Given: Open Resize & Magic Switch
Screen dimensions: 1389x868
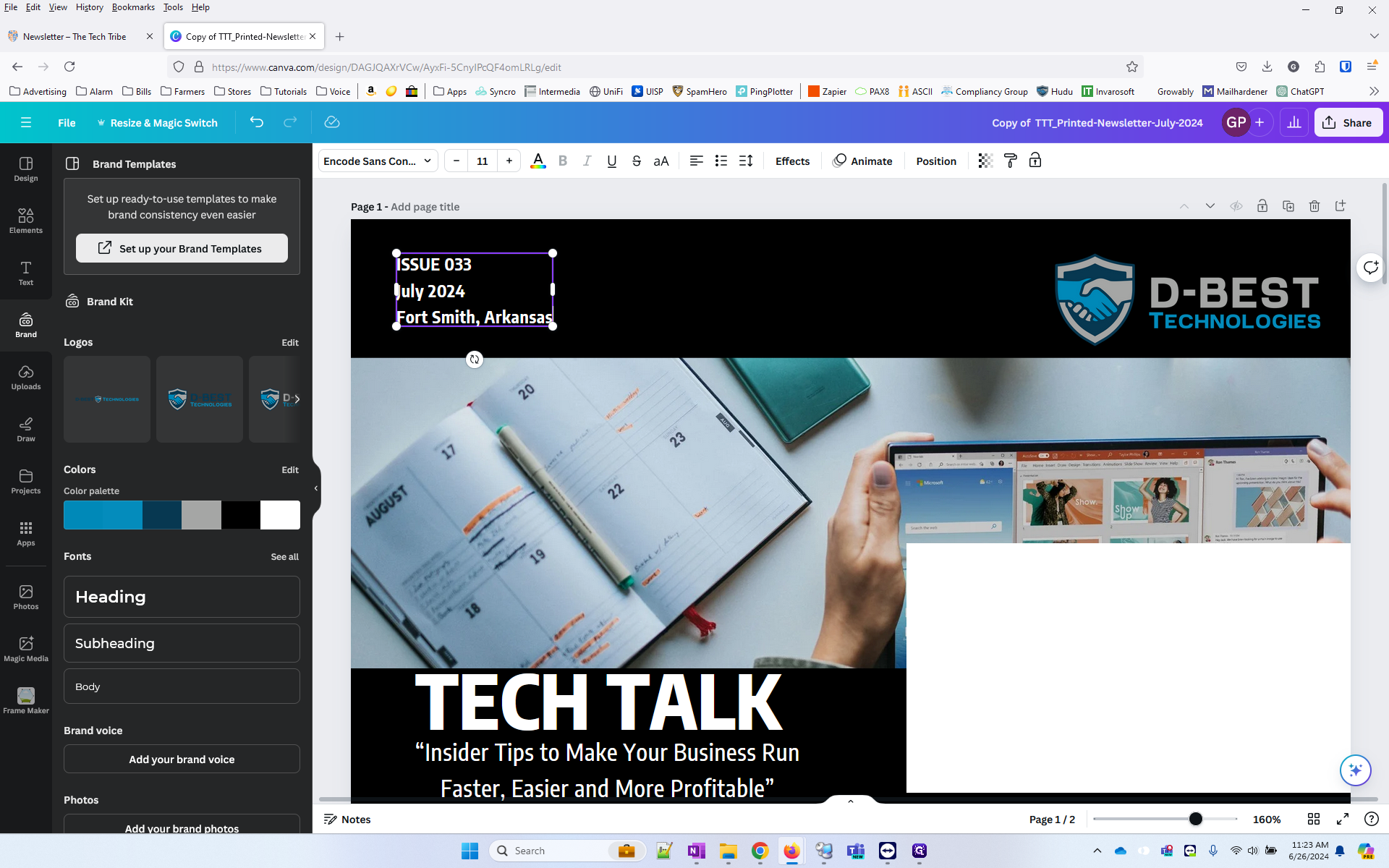Looking at the screenshot, I should point(157,122).
